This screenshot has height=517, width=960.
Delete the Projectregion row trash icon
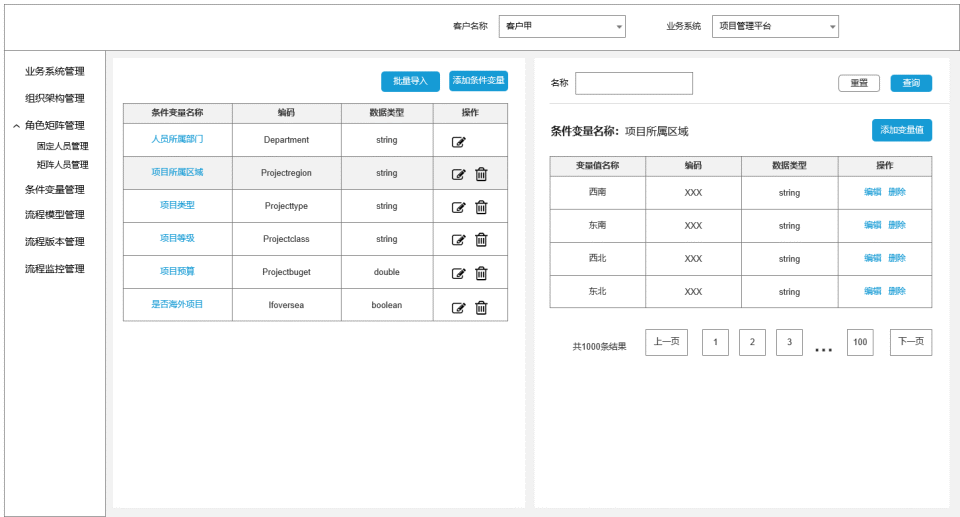point(481,174)
